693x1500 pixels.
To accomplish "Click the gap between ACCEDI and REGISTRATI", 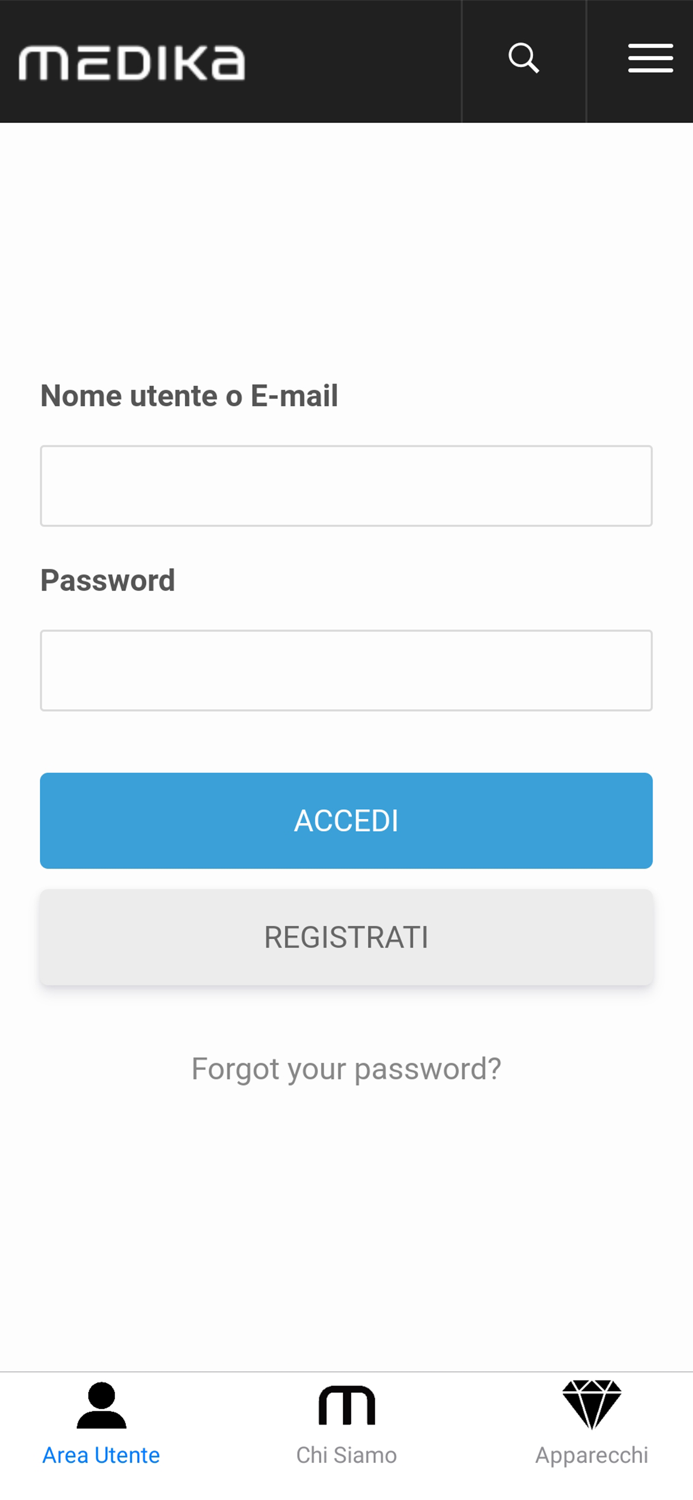I will point(346,879).
